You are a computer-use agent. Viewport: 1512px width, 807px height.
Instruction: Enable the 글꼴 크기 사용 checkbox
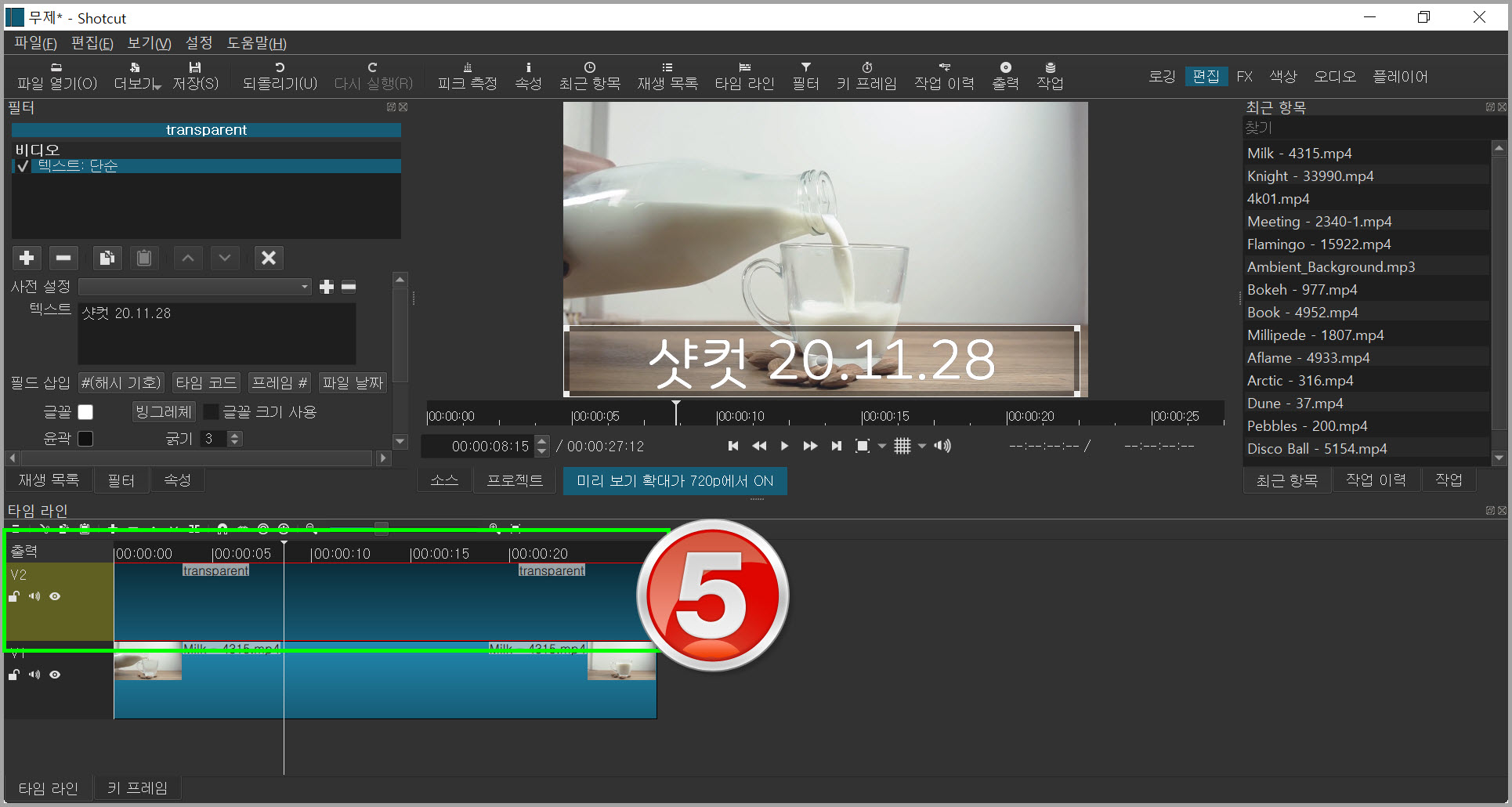211,412
